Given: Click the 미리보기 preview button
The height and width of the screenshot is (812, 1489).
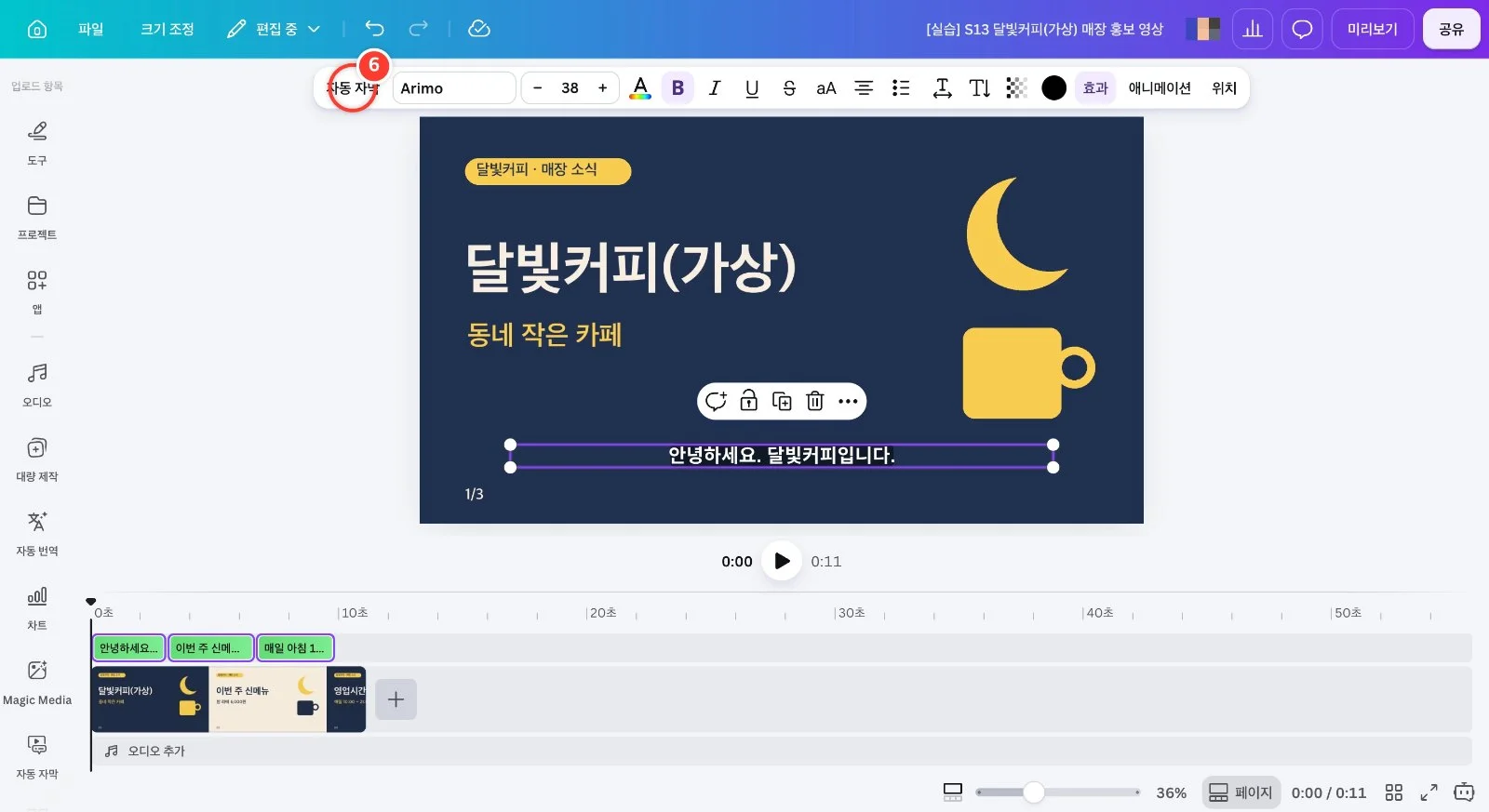Looking at the screenshot, I should 1373,29.
